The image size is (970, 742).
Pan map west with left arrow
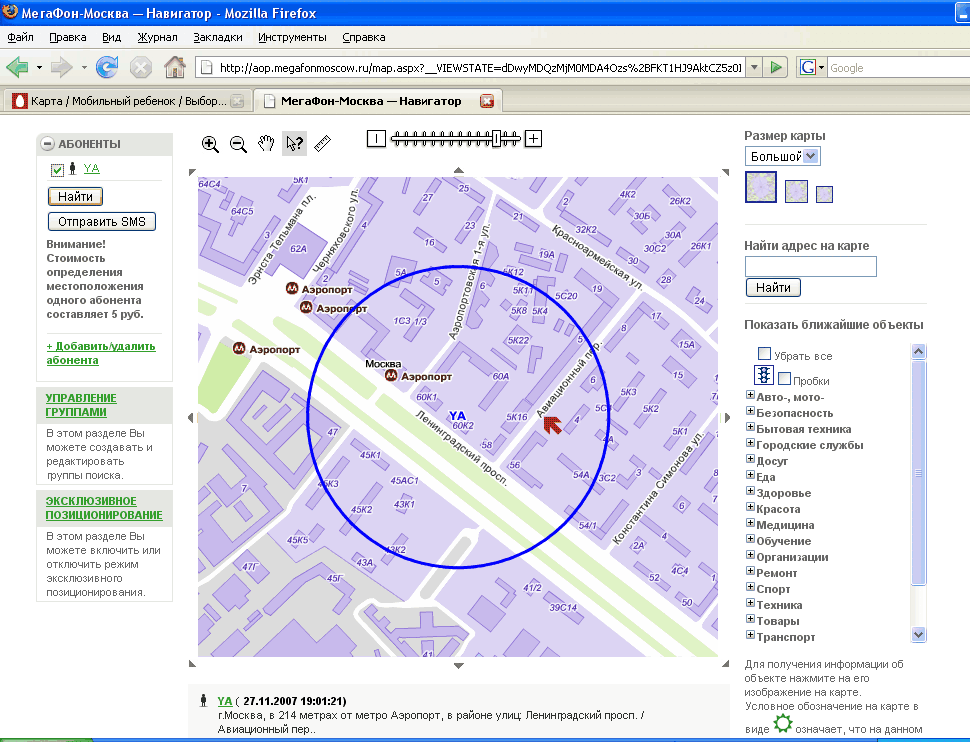point(191,418)
